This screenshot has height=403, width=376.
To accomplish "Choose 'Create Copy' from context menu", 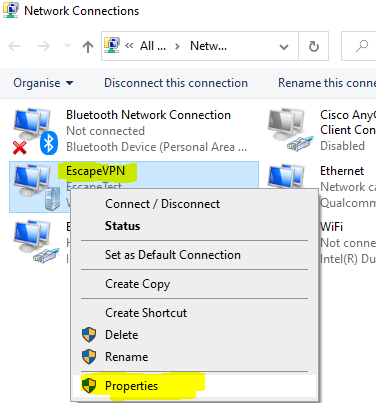I will pos(195,284).
